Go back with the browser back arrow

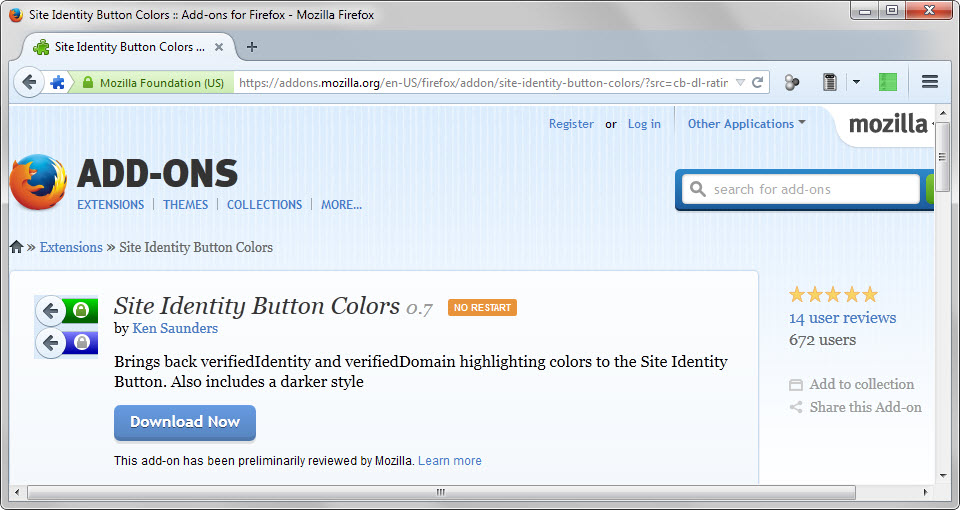tap(29, 82)
